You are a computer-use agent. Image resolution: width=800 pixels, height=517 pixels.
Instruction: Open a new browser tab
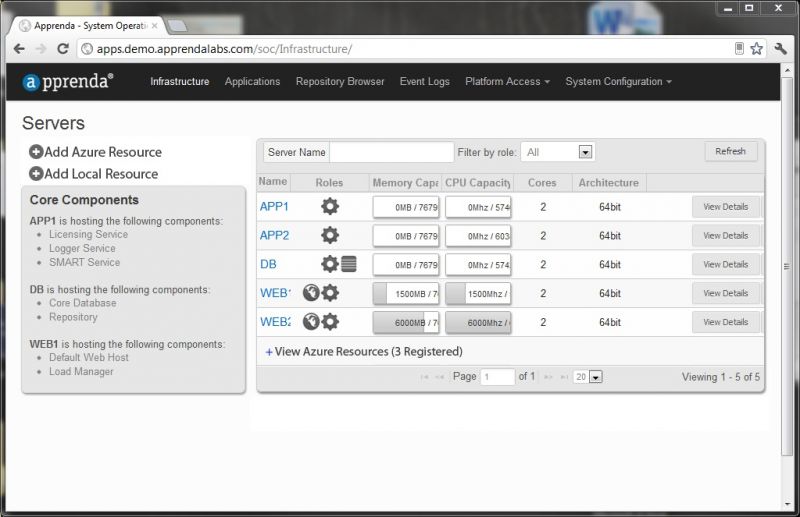(177, 26)
